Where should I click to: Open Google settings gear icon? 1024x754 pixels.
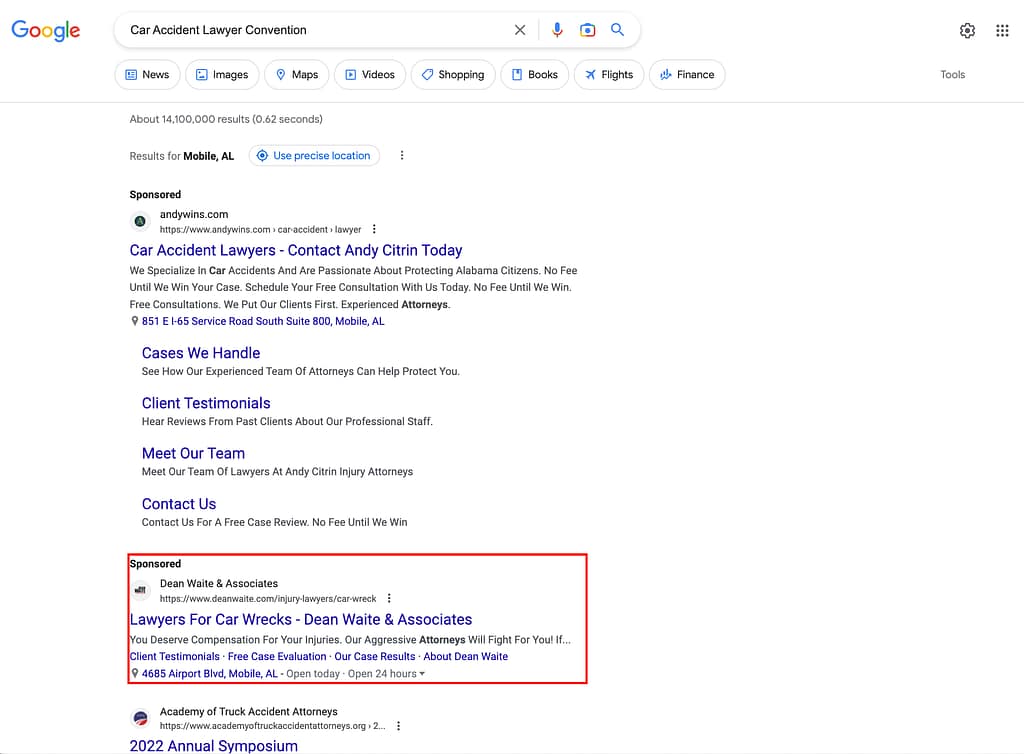pyautogui.click(x=967, y=31)
